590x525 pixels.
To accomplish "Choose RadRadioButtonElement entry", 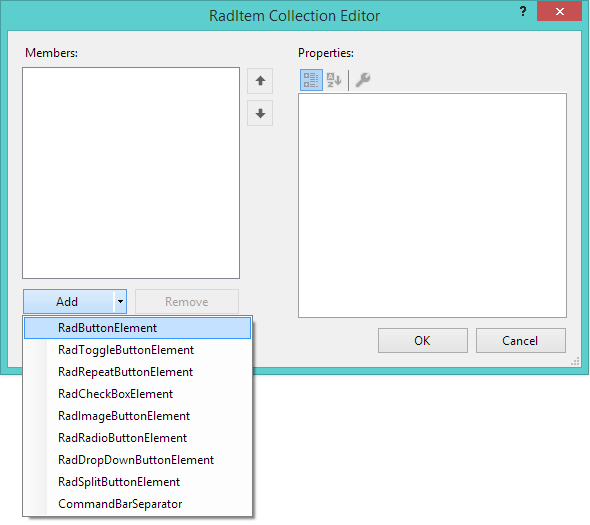I will 137,438.
